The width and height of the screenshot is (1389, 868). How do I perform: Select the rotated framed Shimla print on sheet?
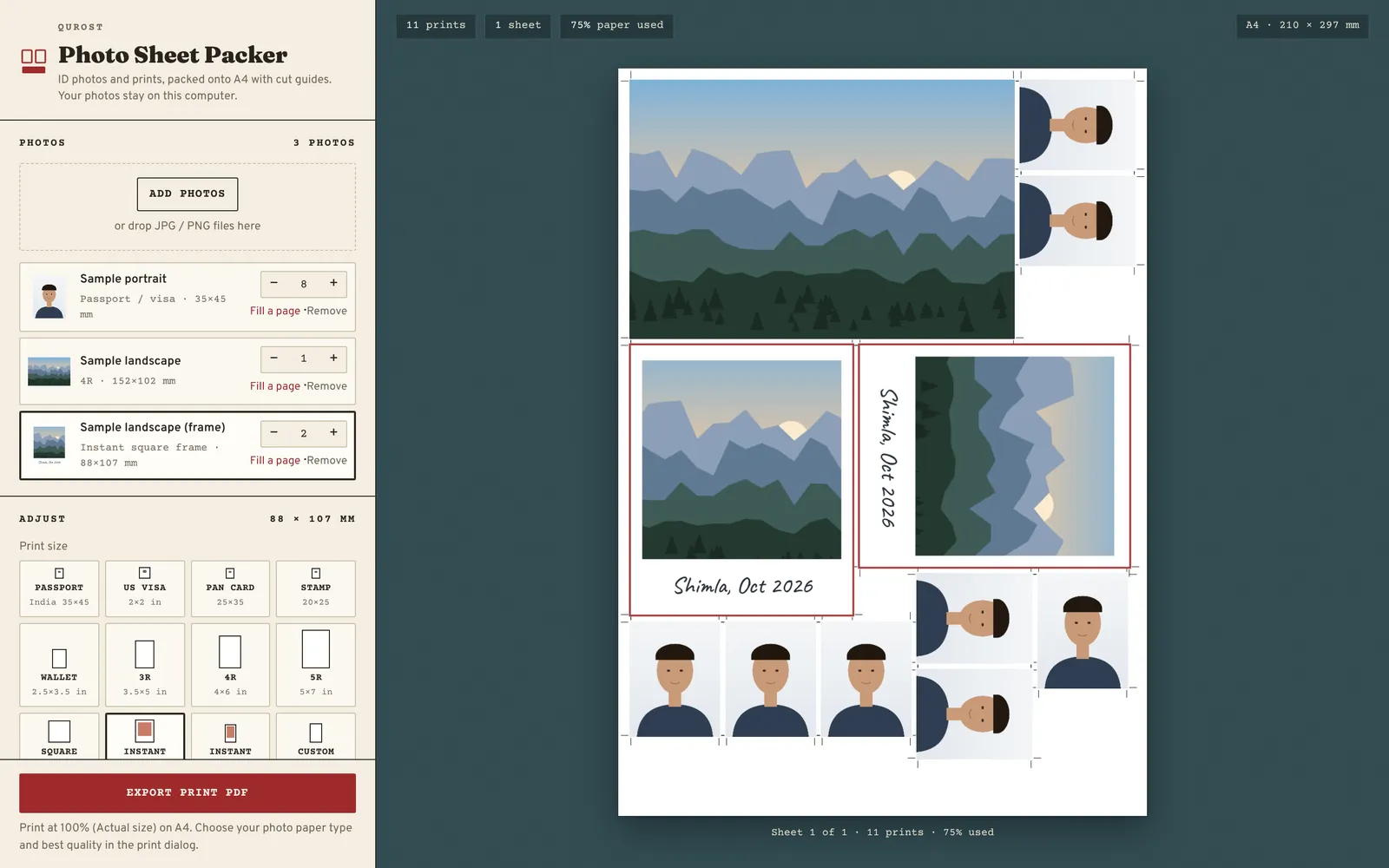tap(994, 457)
